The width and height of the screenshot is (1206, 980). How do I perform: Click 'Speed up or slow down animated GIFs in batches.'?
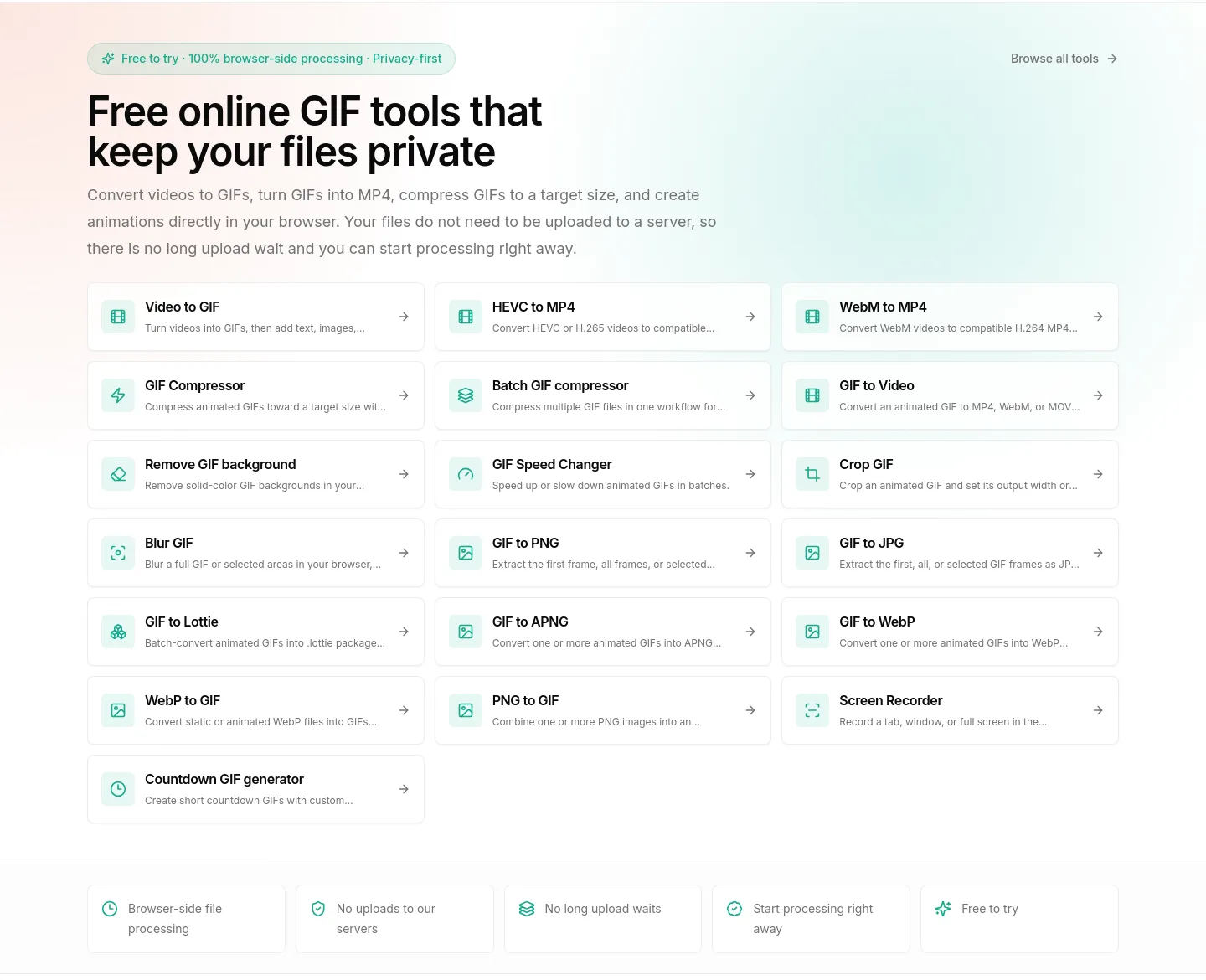611,486
